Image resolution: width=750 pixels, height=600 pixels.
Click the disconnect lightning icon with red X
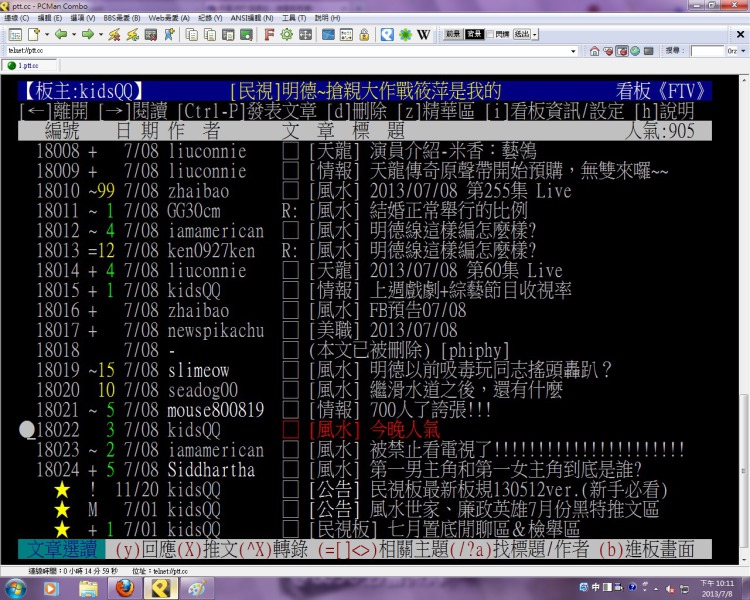pos(114,34)
